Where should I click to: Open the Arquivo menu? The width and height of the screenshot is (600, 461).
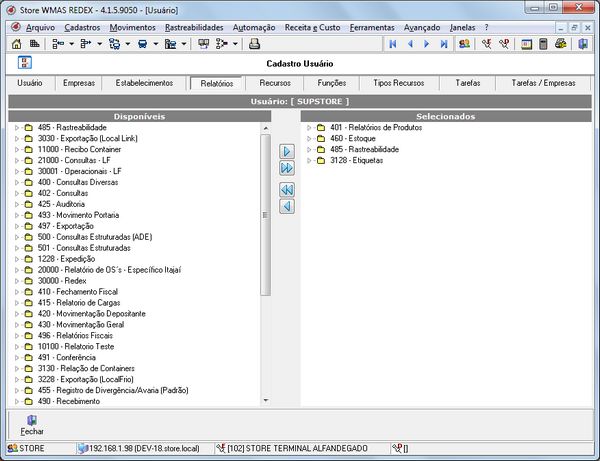click(40, 28)
